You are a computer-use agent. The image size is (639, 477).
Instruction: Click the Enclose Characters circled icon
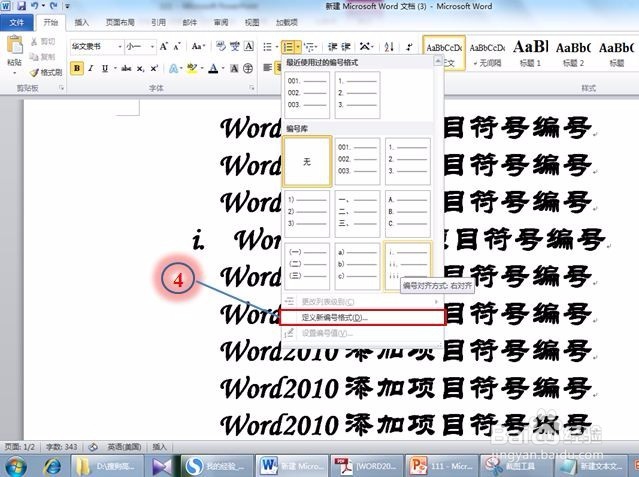tap(248, 68)
